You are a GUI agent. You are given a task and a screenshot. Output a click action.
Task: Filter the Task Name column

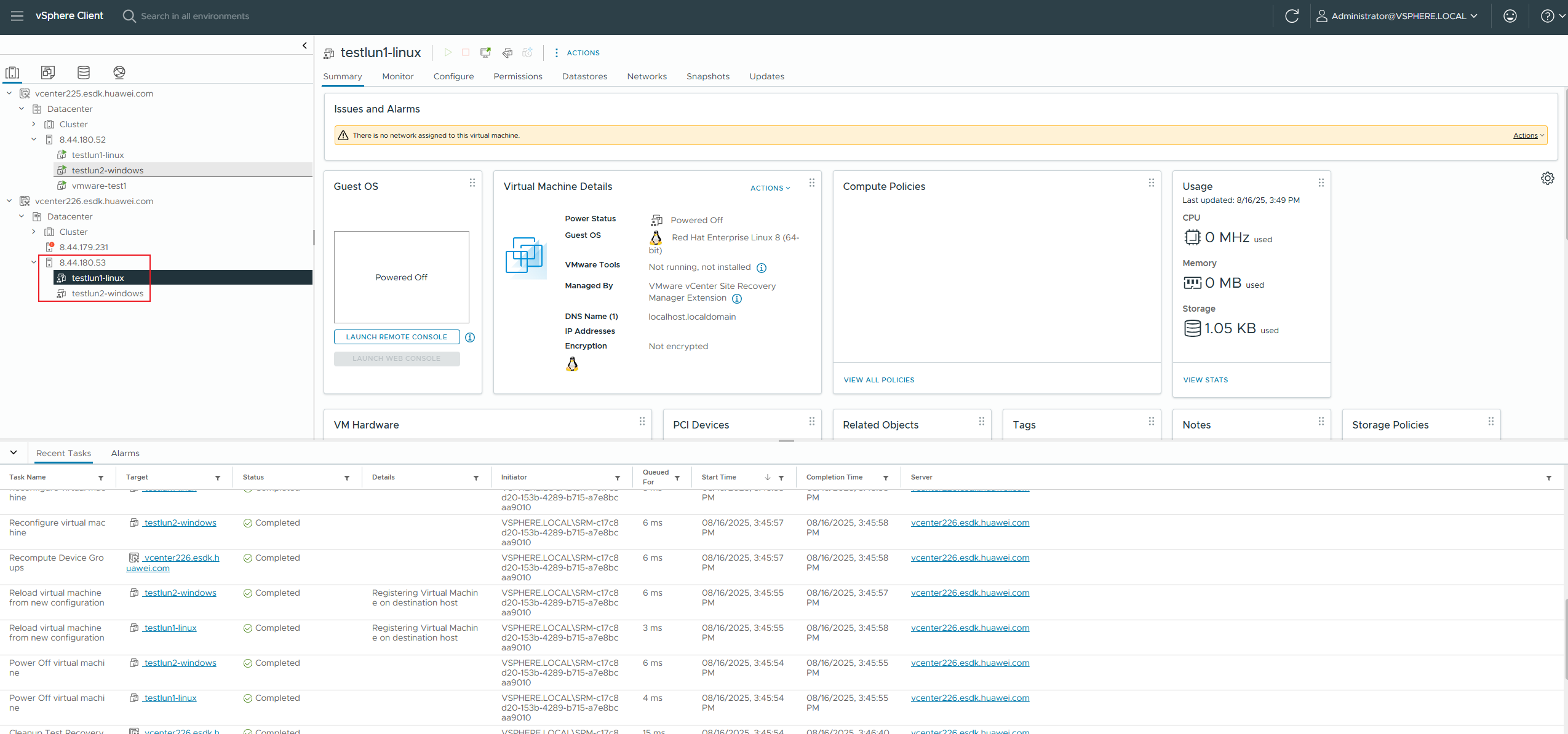[x=101, y=478]
